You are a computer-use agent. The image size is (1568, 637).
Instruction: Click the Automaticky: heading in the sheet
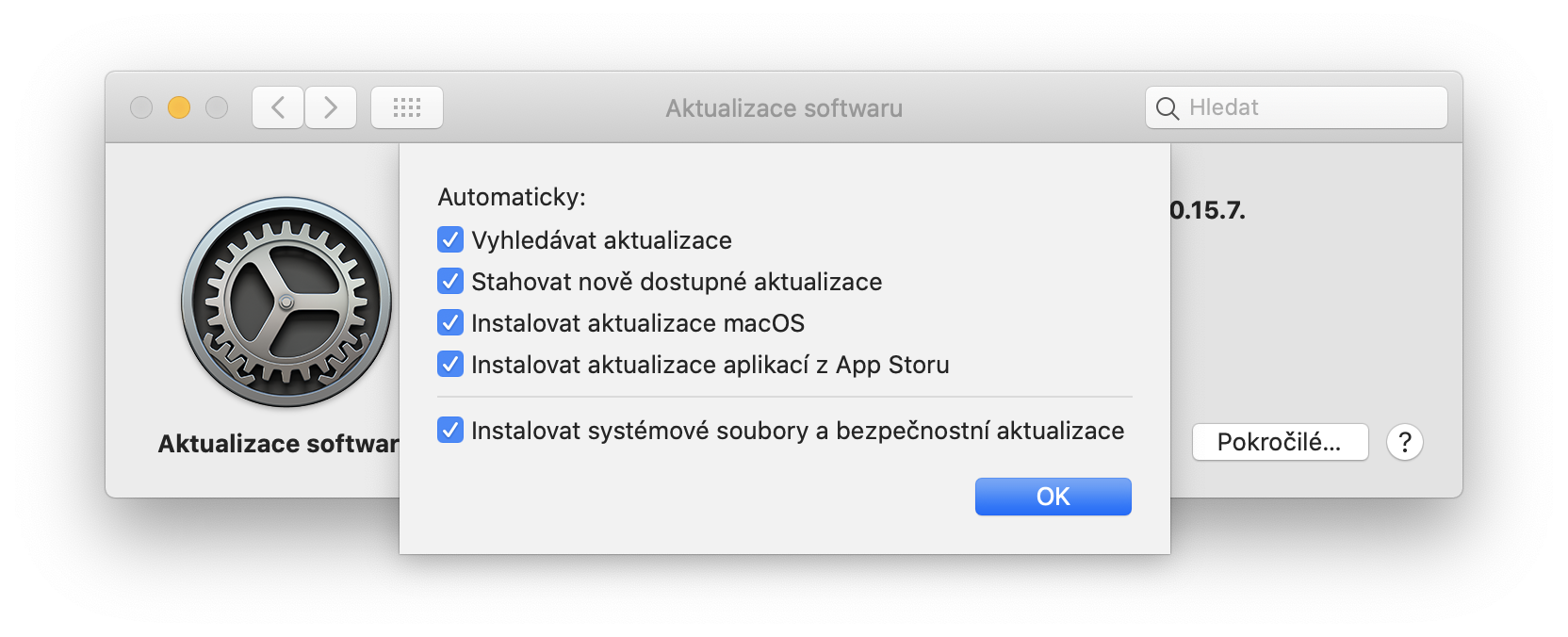[512, 197]
